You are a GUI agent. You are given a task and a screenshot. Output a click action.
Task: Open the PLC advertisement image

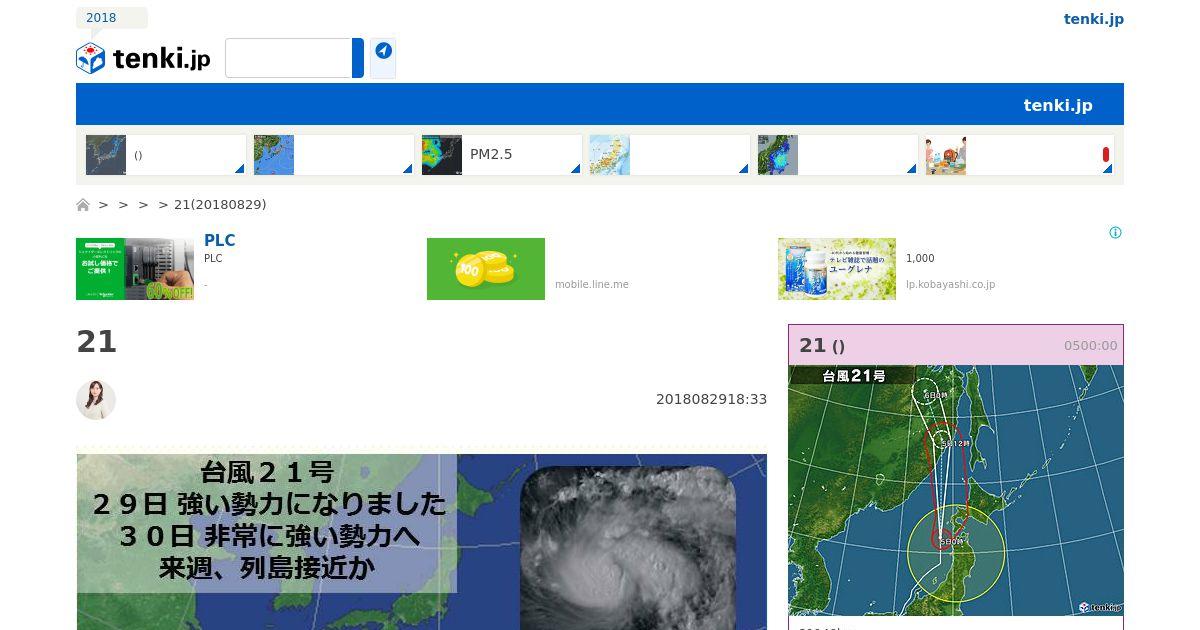point(135,269)
